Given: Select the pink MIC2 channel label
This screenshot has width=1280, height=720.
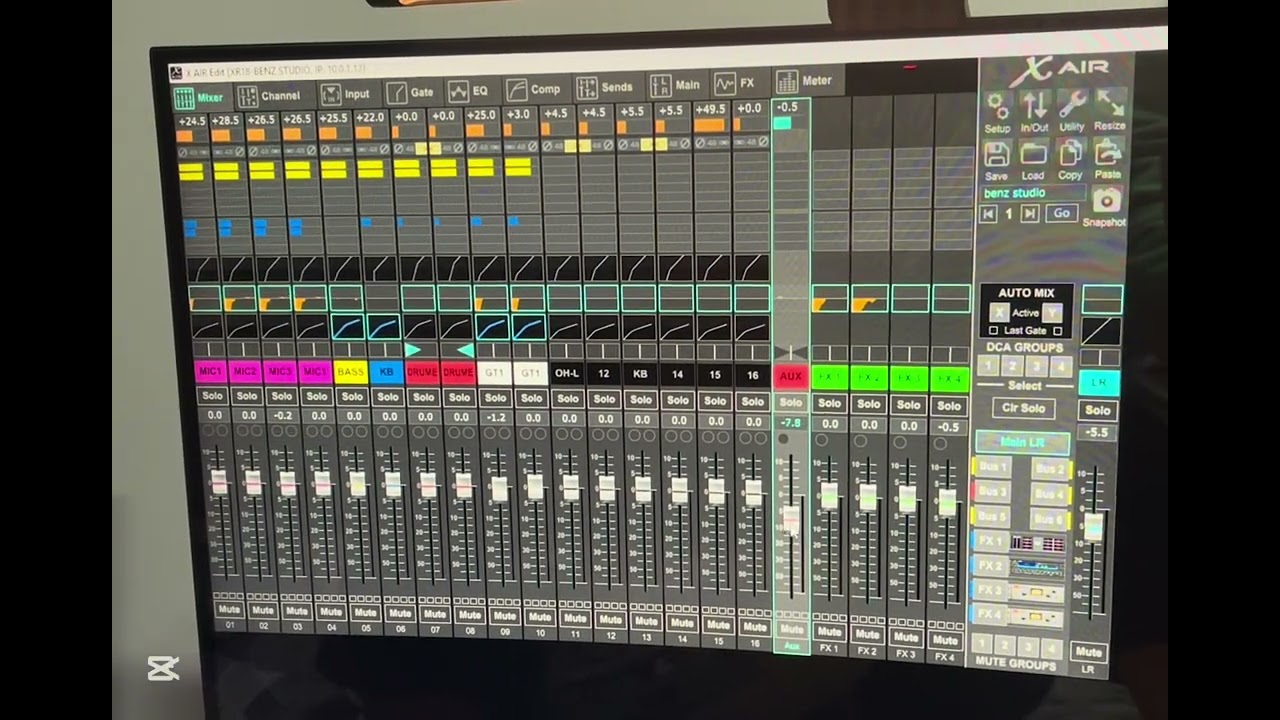Looking at the screenshot, I should [x=245, y=372].
